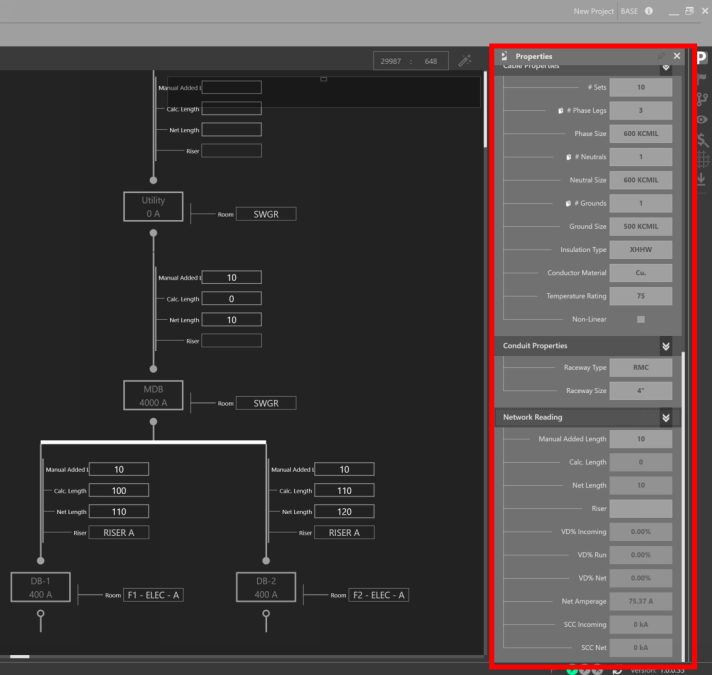Click the VD% Incoming 0.00% value
Image resolution: width=712 pixels, height=675 pixels.
click(641, 532)
